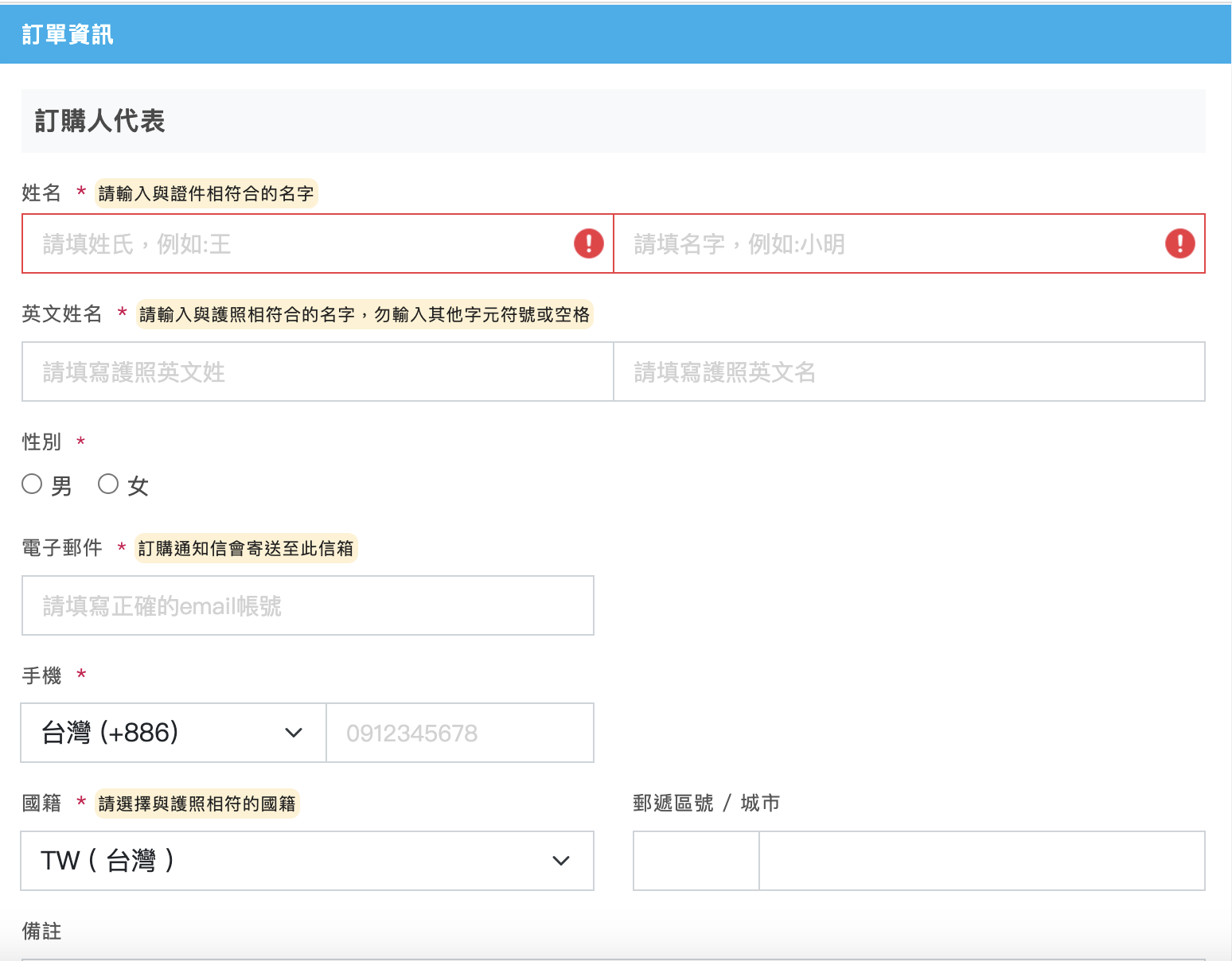Focus the postal code input box
The width and height of the screenshot is (1232, 961).
[696, 861]
